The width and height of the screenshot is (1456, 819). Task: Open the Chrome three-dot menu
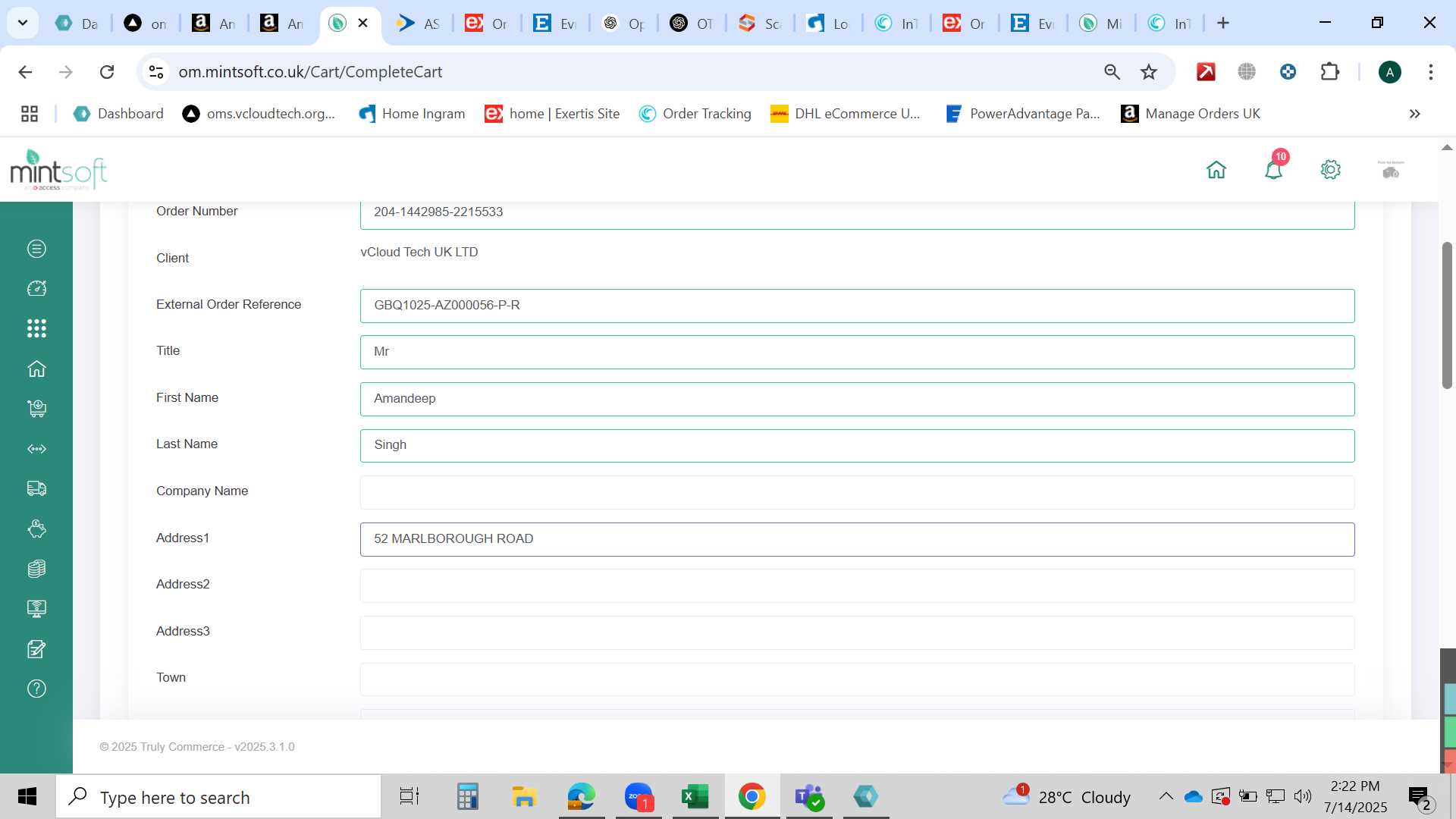[1431, 72]
